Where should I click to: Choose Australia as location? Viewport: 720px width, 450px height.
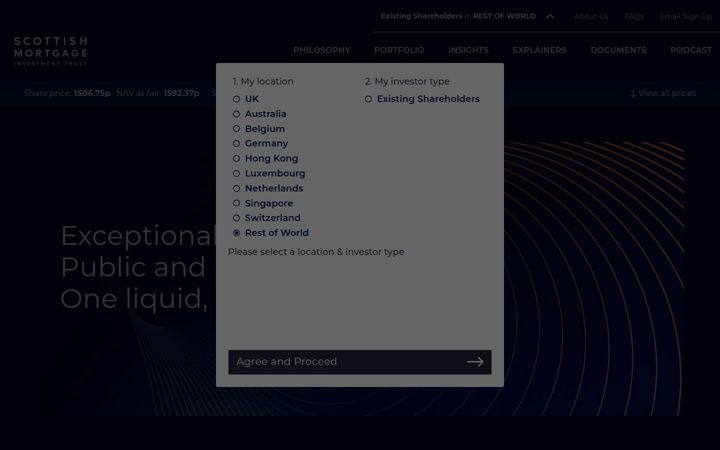pyautogui.click(x=236, y=114)
